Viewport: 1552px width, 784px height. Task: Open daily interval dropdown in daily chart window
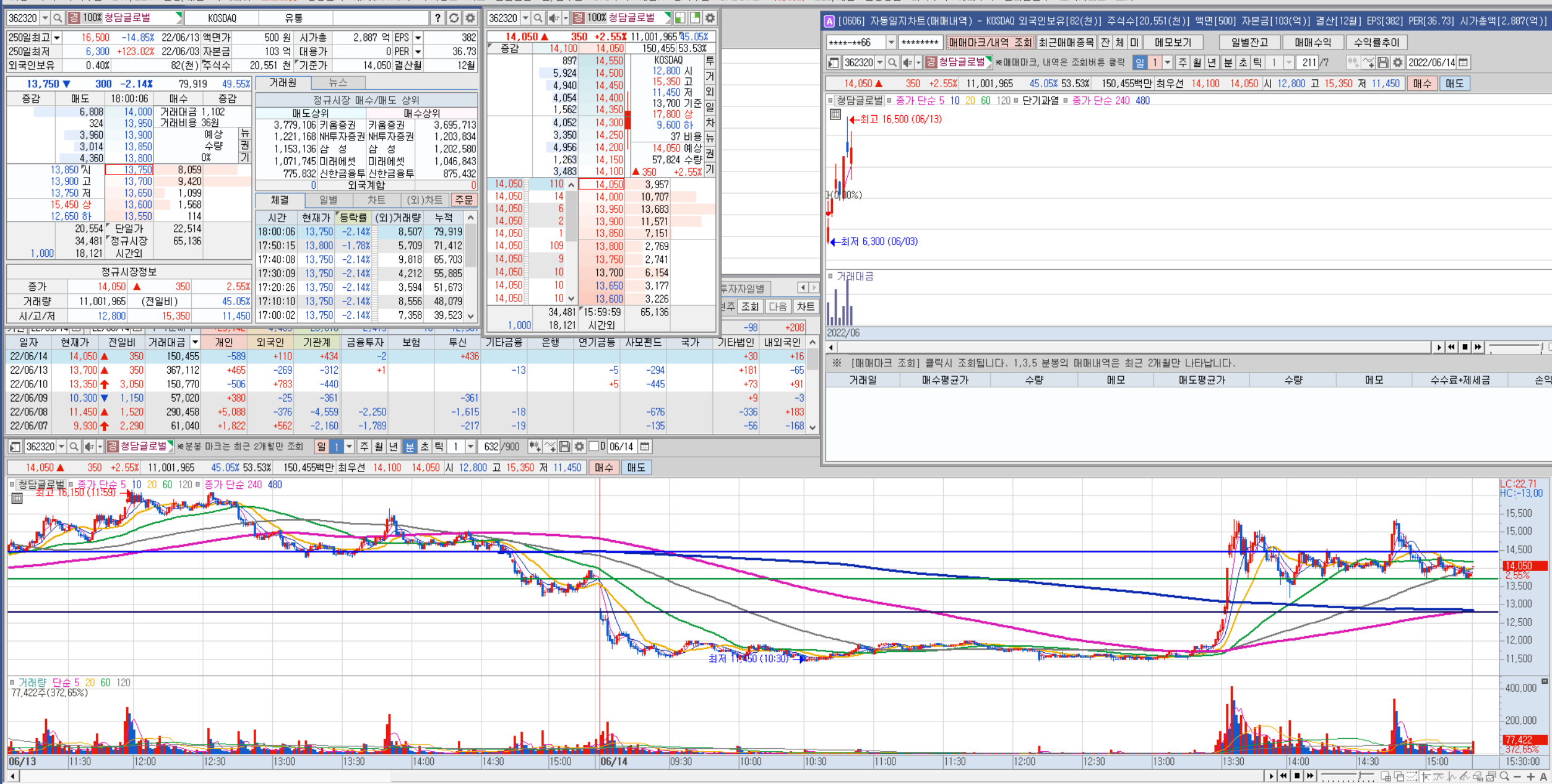(x=1167, y=62)
